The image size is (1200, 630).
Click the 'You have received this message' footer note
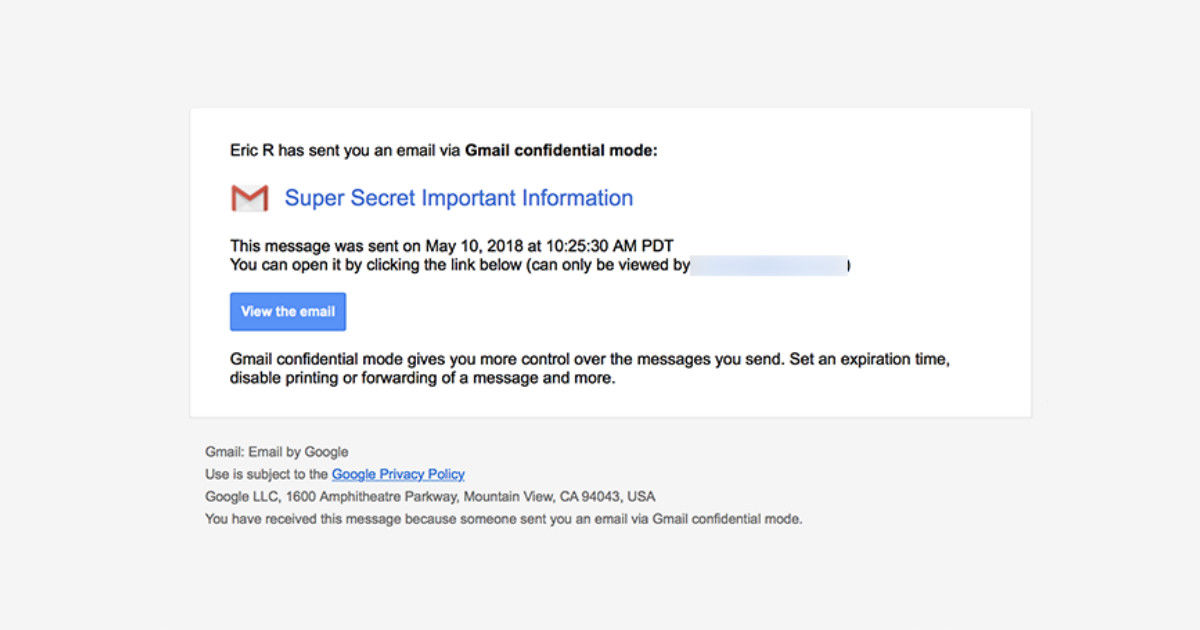tap(504, 519)
